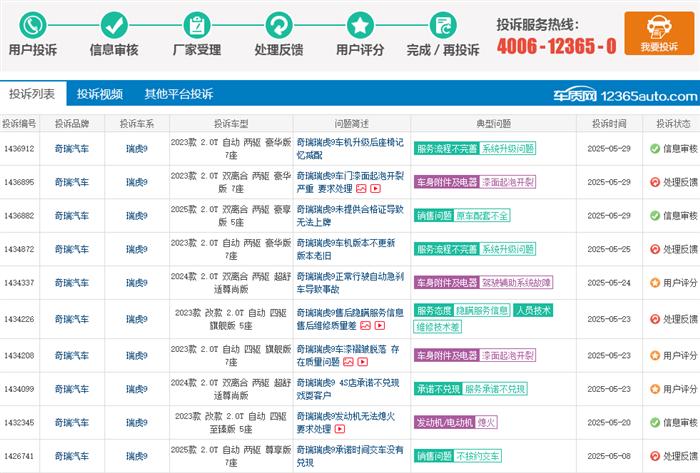
Task: Click the 用户评分 star step icon
Action: pyautogui.click(x=360, y=25)
